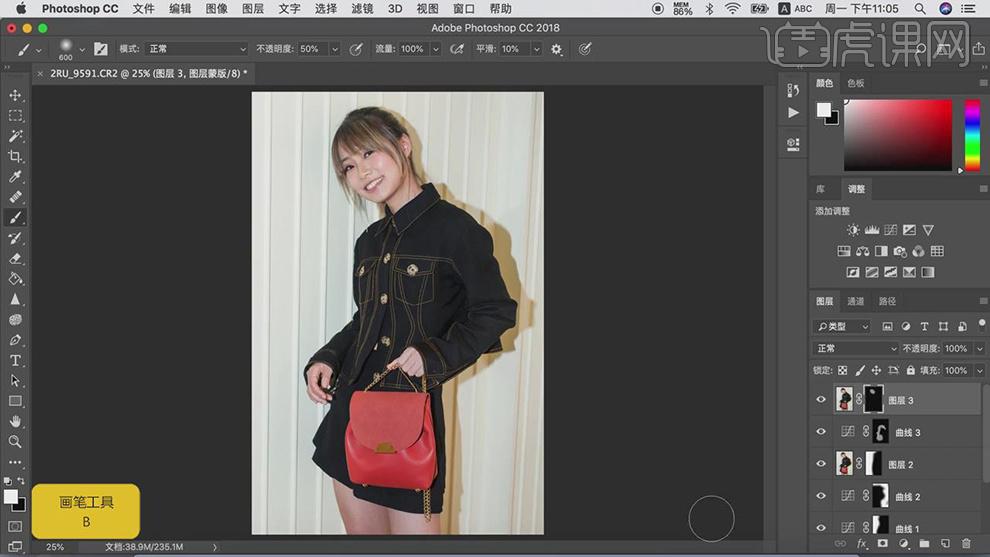
Task: Expand the 不透明度 50% opacity dropdown
Action: (x=335, y=49)
